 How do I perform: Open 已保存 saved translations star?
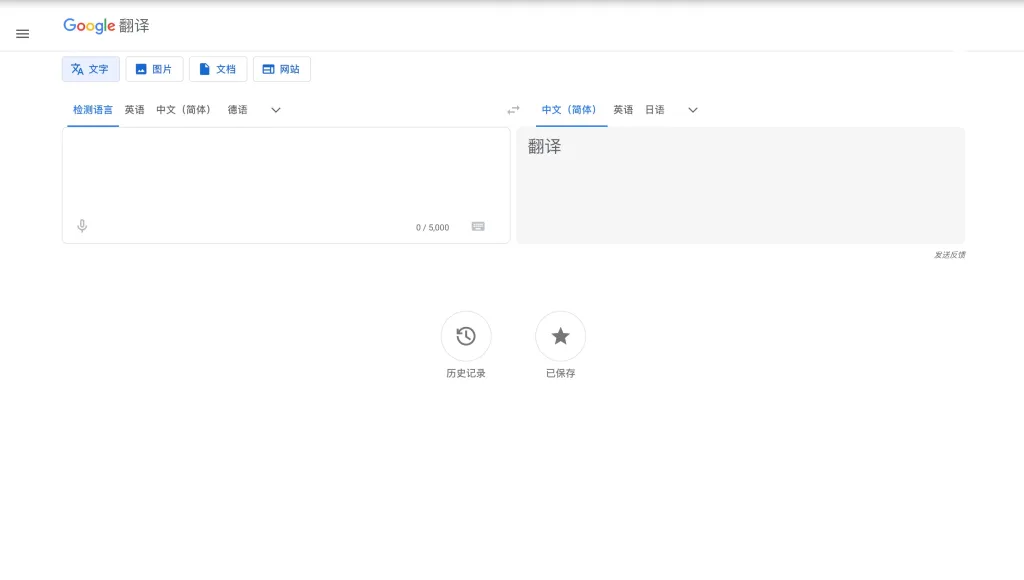[x=560, y=336]
